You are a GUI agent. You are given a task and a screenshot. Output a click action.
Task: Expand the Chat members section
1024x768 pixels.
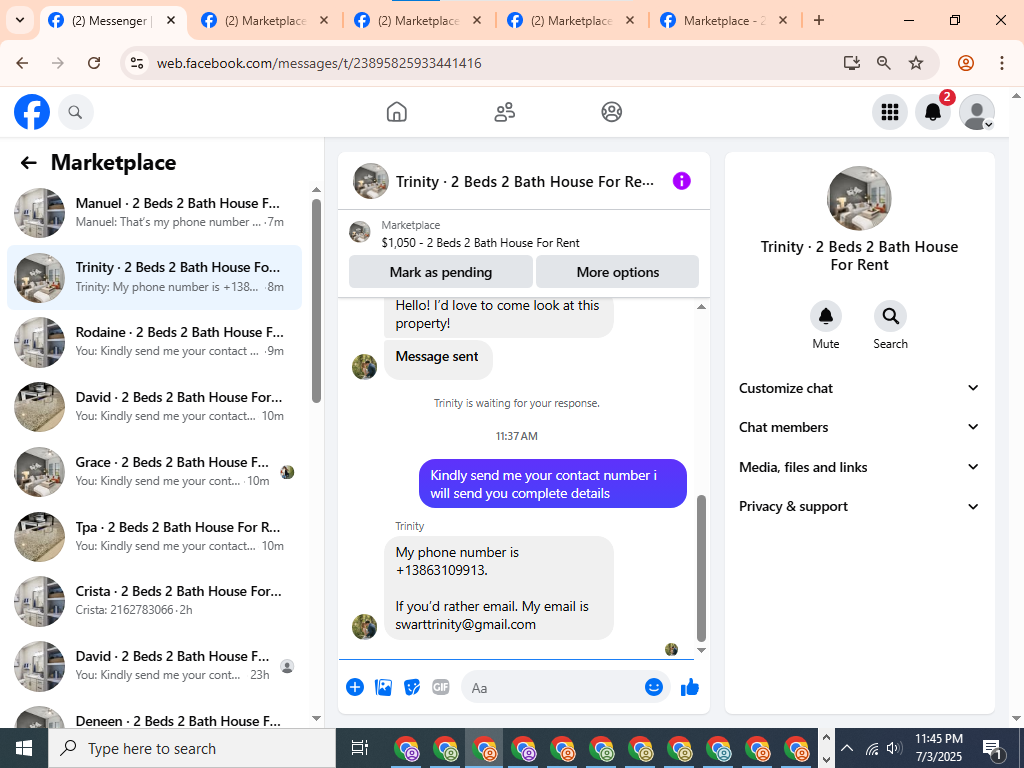tap(859, 427)
